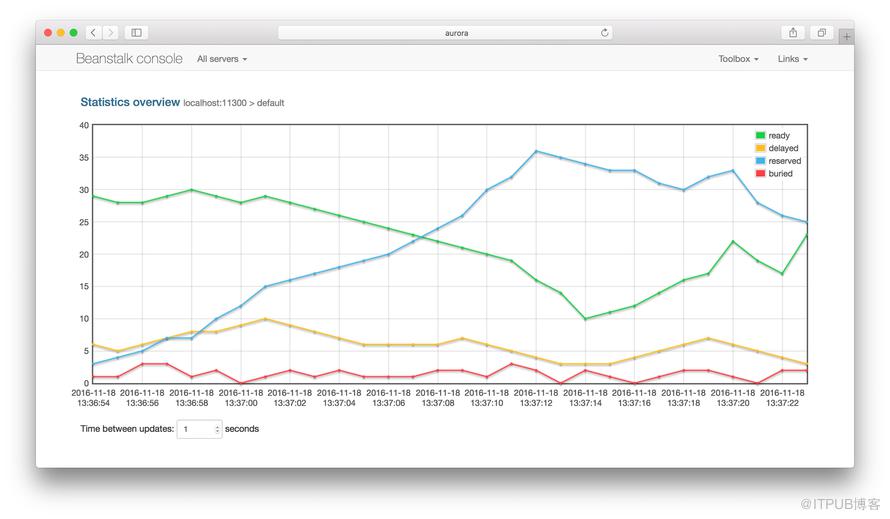Click the Statistics overview heading
Screen dimensions: 890x519
pos(130,102)
